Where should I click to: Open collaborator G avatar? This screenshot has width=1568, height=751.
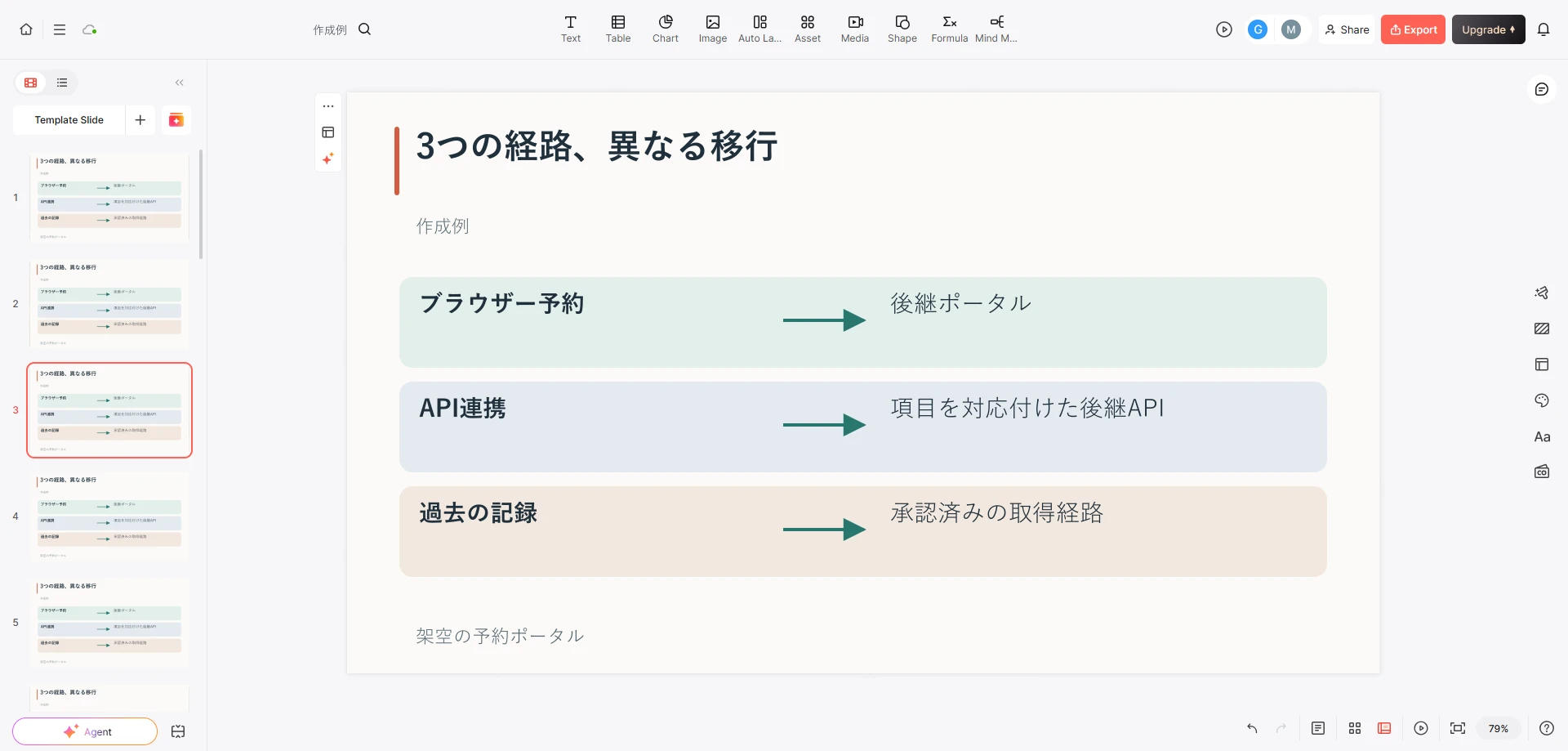(1258, 29)
